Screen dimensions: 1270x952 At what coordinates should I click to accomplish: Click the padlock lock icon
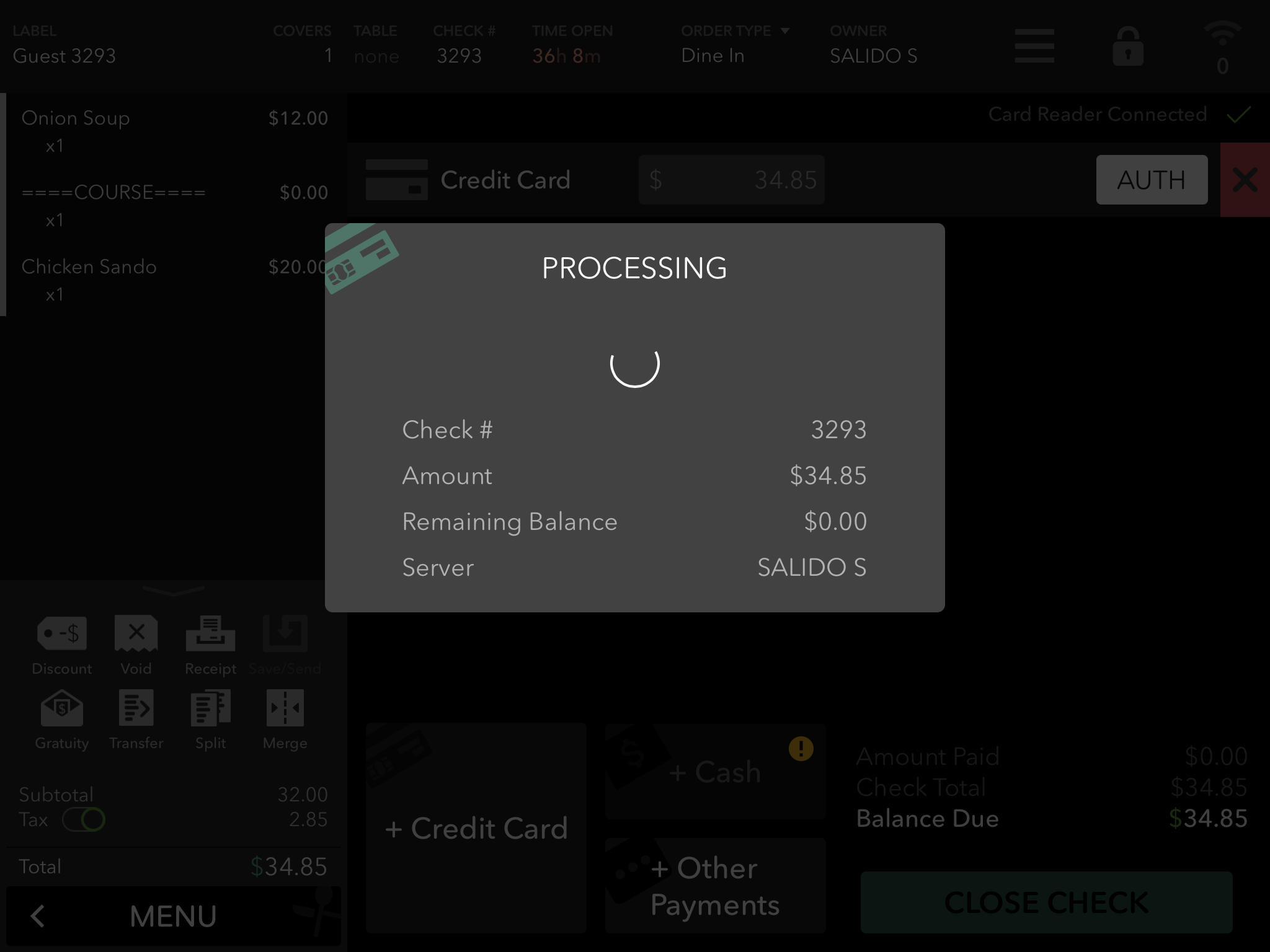pos(1127,47)
